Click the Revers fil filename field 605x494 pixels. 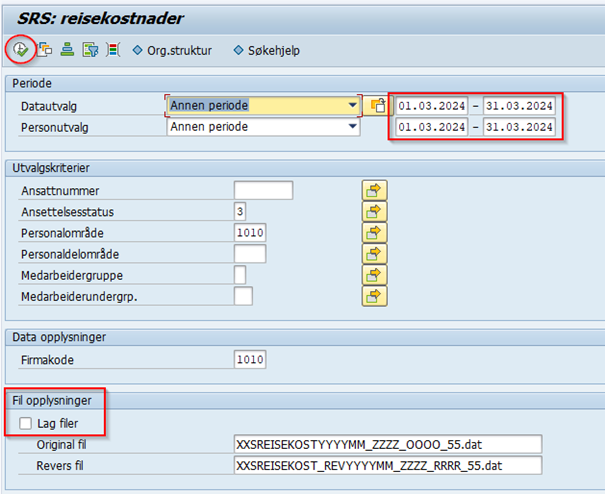(388, 465)
